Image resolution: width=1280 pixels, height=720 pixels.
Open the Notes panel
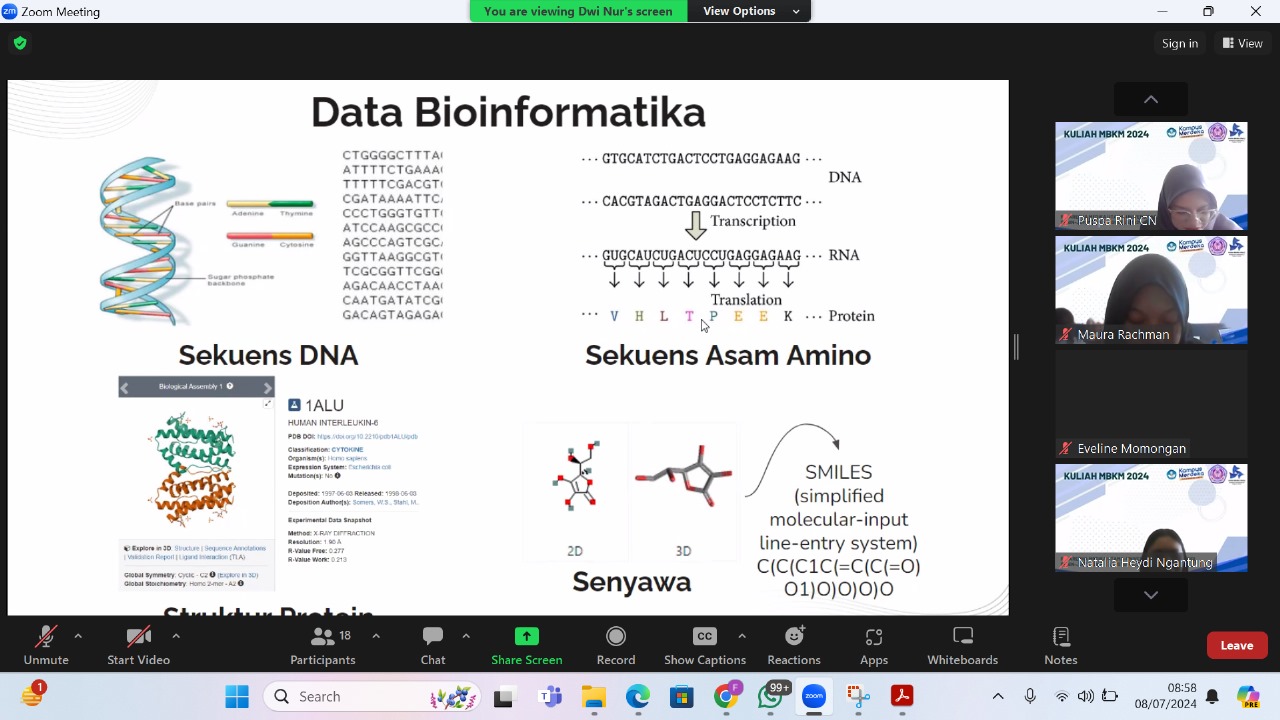(x=1061, y=646)
